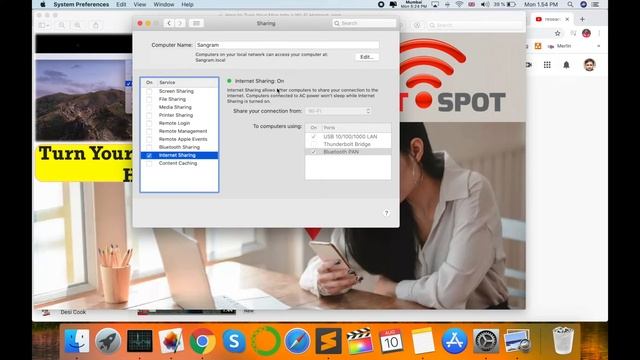This screenshot has width=640, height=360.
Task: Toggle USB 10/100/1000 LAN port checkbox
Action: point(313,137)
